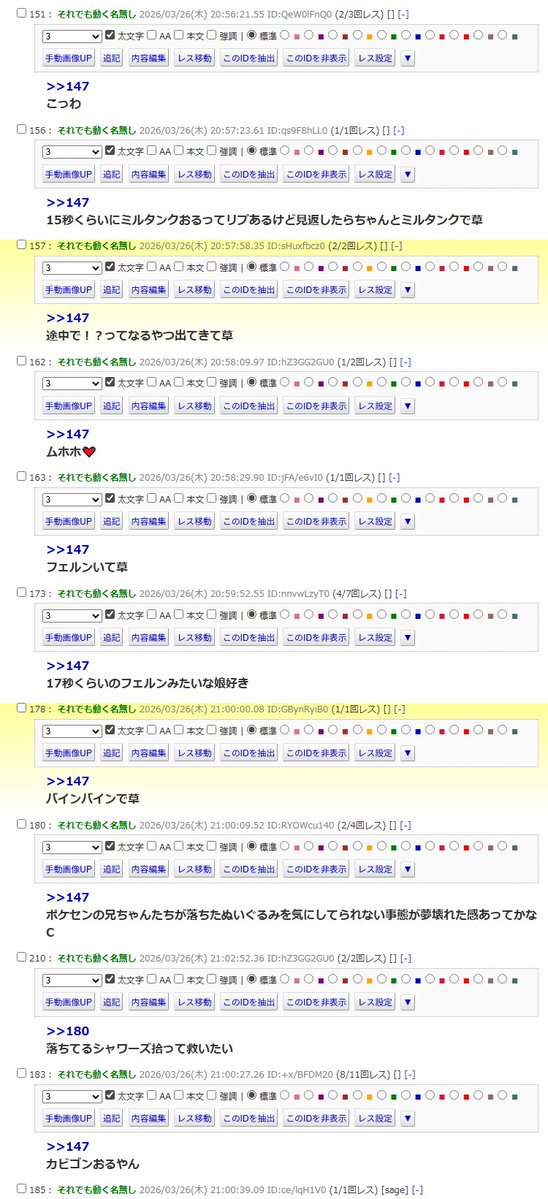Click ID:QeW0lFnQ0 text on post 151
This screenshot has width=548, height=1199.
(299, 14)
